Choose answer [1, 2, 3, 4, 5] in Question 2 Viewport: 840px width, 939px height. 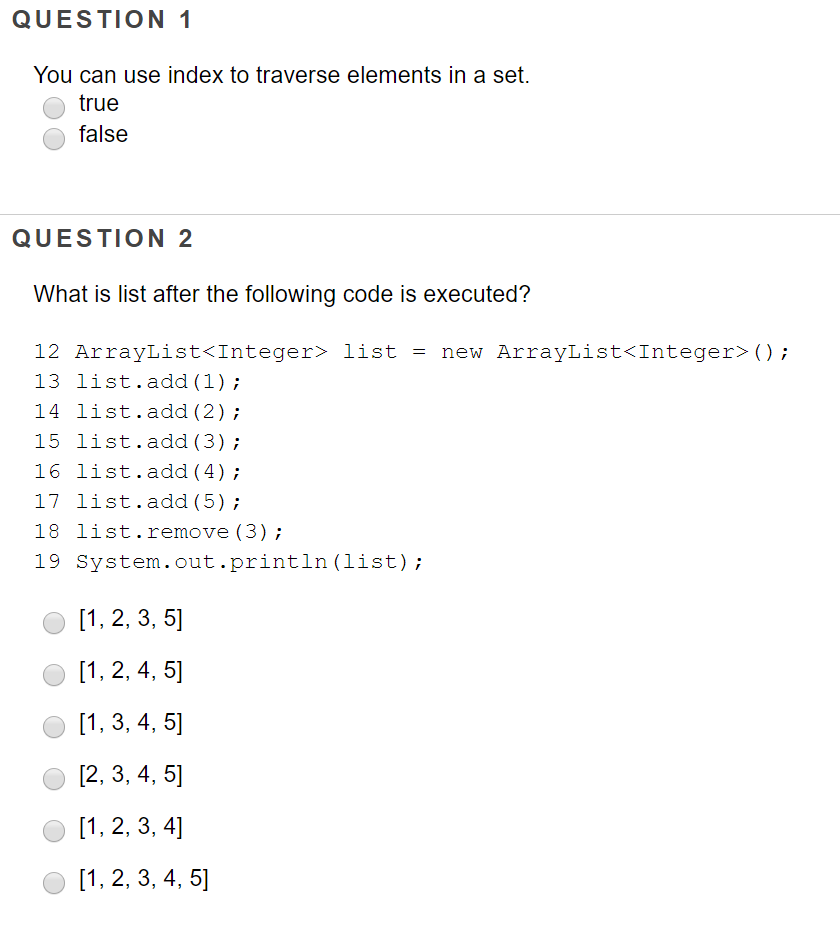coord(53,882)
